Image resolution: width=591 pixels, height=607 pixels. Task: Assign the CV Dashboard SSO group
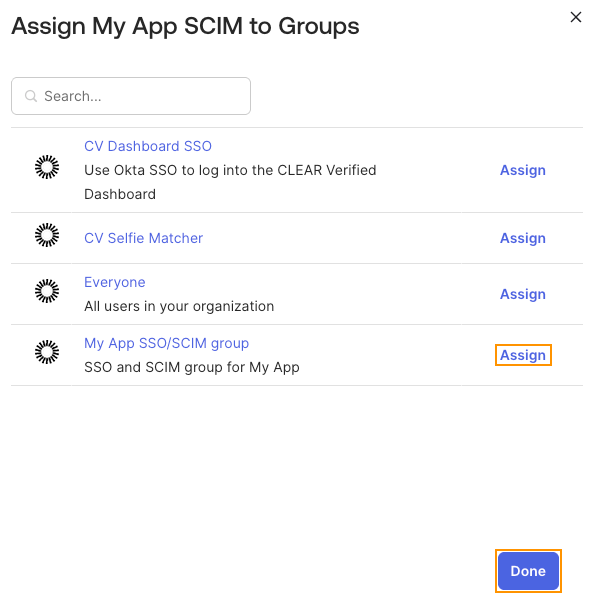tap(523, 170)
